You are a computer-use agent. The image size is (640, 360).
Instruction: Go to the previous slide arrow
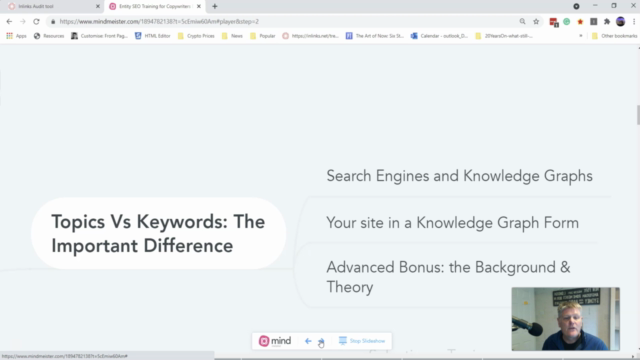click(x=308, y=341)
